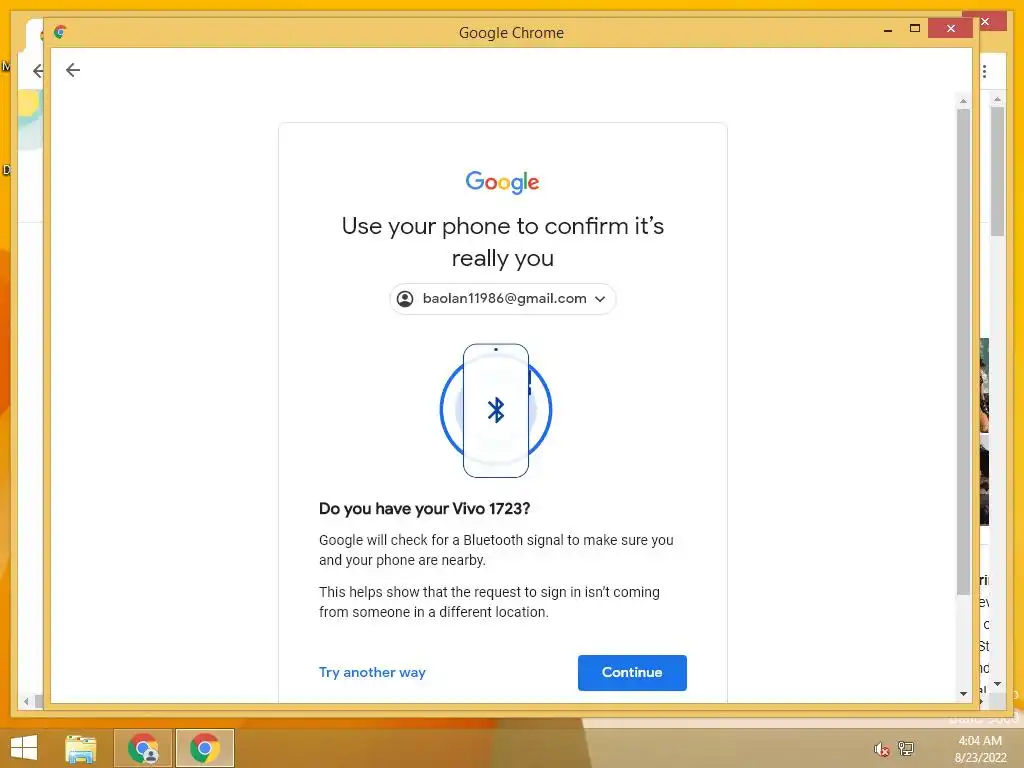Image resolution: width=1024 pixels, height=768 pixels.
Task: Minimize the Google Chrome sign-in window
Action: point(888,29)
